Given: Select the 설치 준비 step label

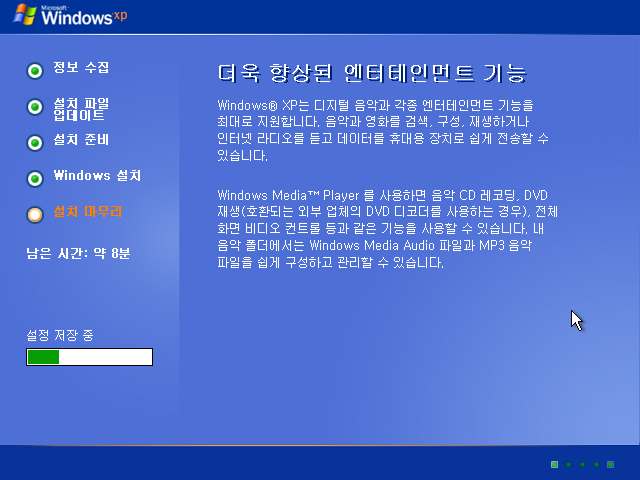Looking at the screenshot, I should click(x=81, y=140).
